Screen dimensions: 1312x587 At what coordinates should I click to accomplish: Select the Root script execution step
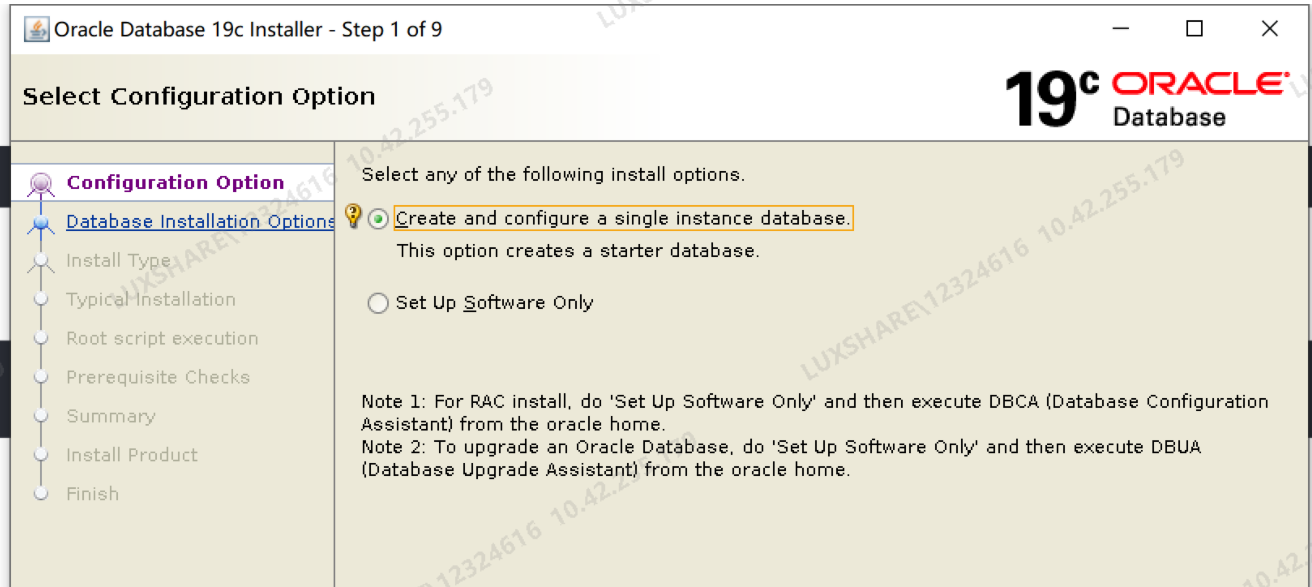(161, 338)
